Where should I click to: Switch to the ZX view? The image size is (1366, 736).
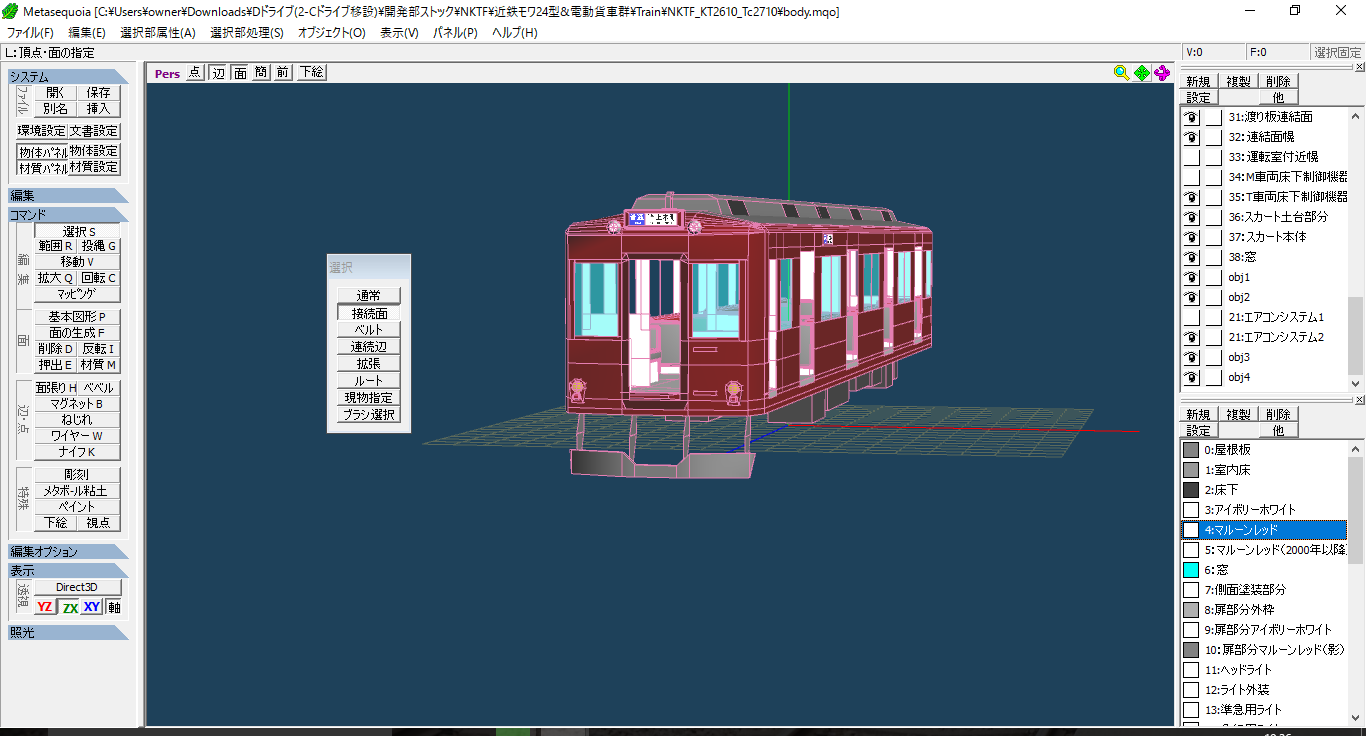(69, 607)
